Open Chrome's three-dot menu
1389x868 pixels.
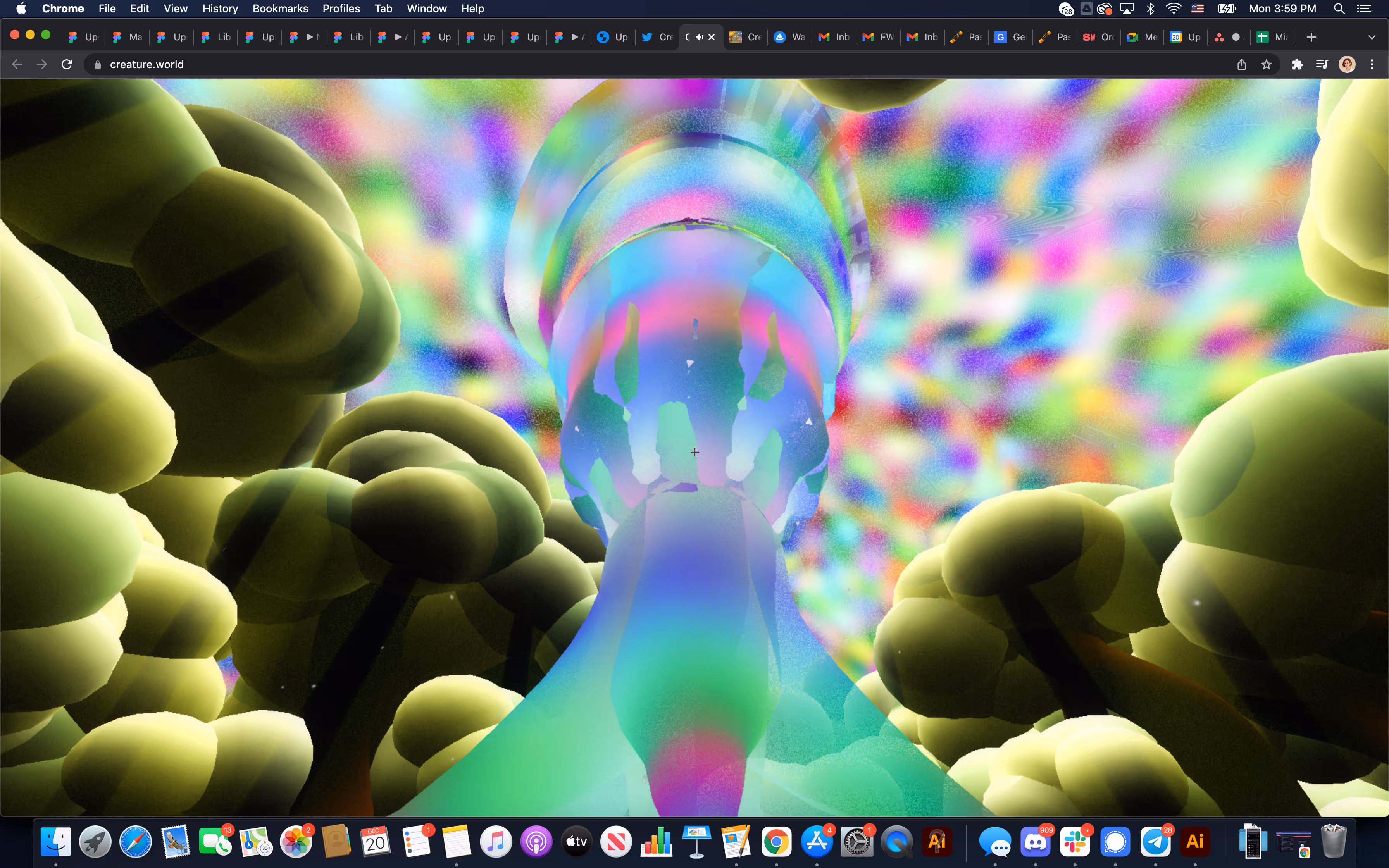click(x=1372, y=64)
